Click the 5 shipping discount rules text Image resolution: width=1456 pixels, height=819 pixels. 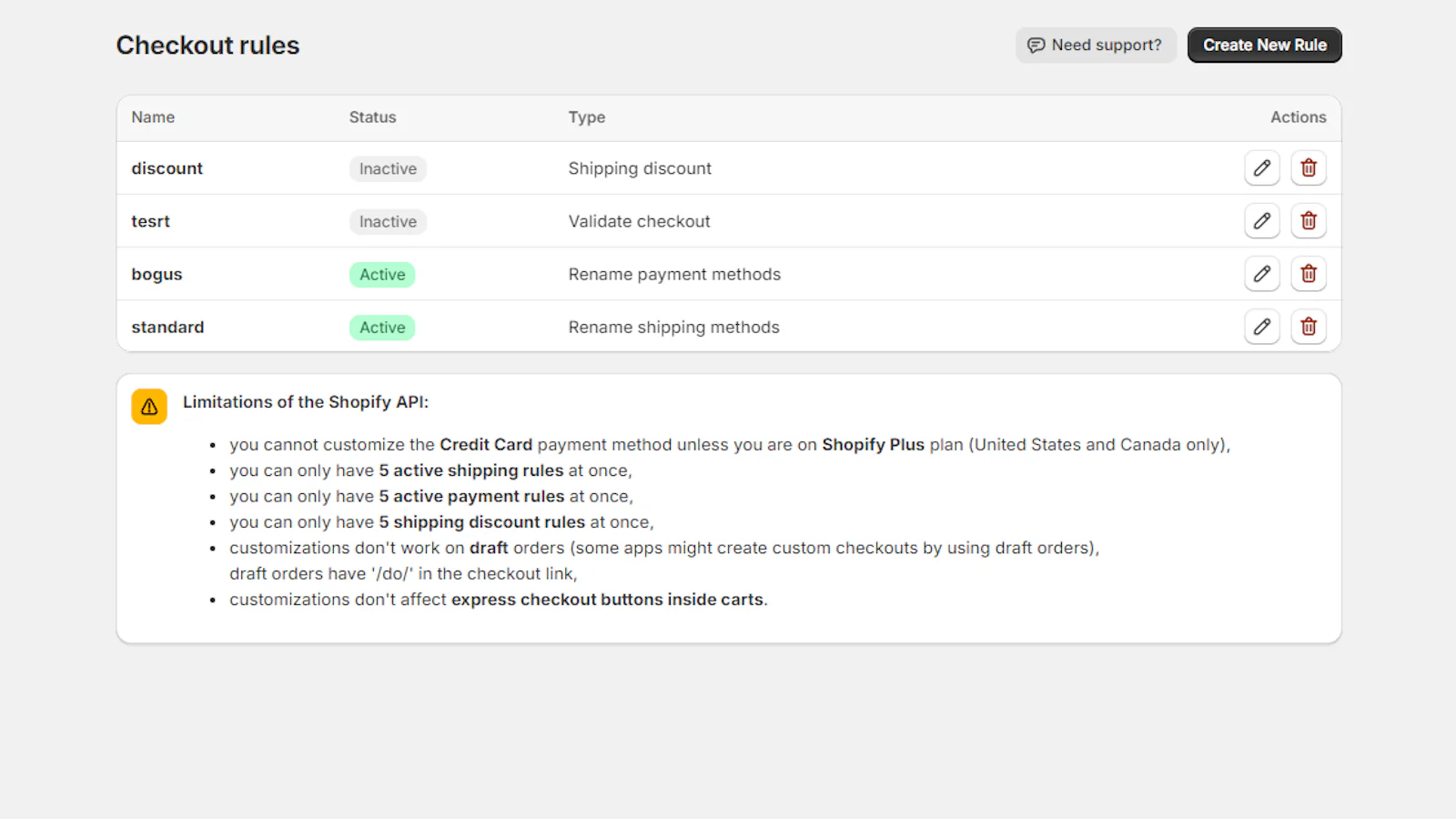click(x=482, y=522)
